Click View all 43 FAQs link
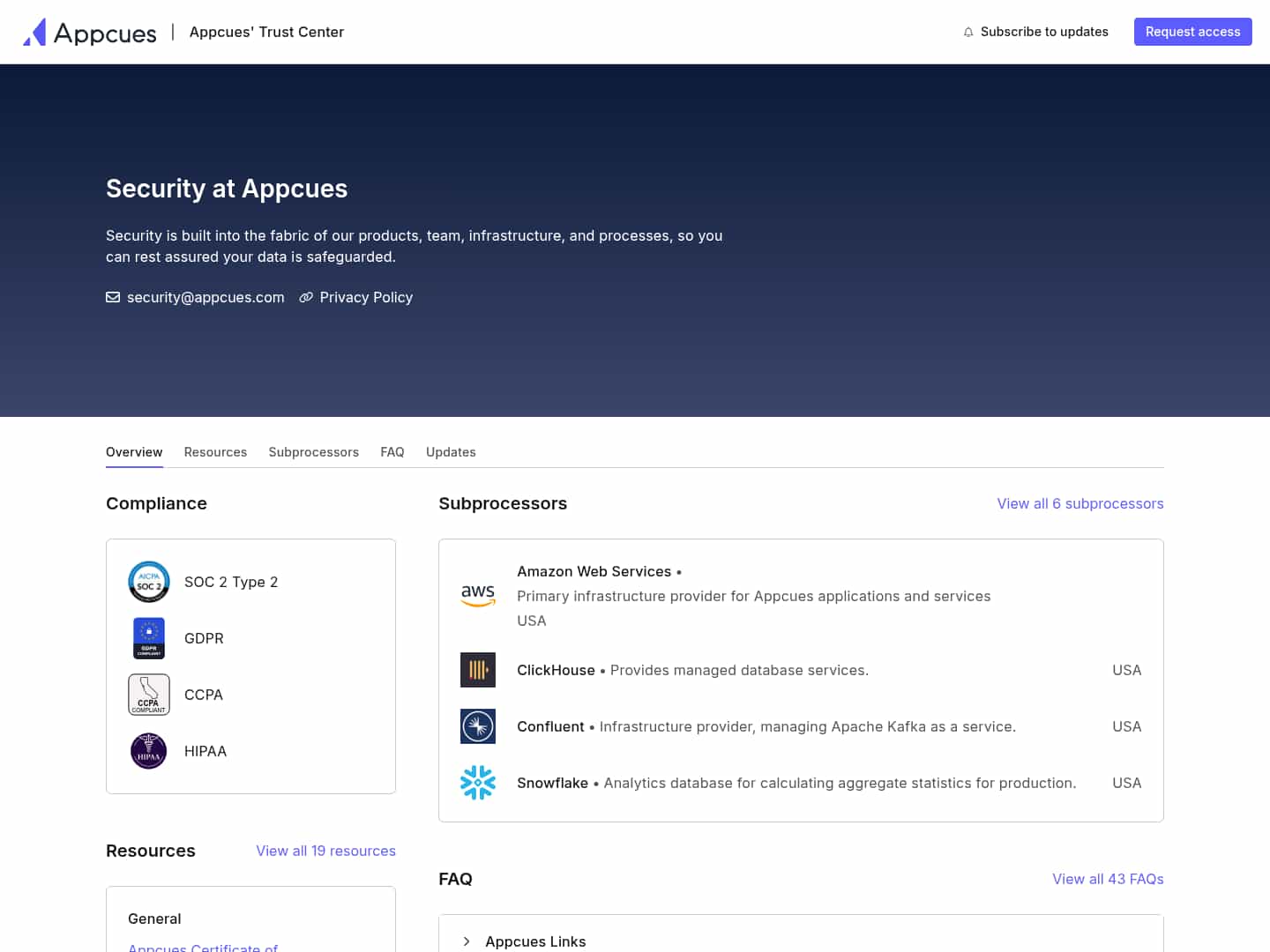 (x=1108, y=879)
